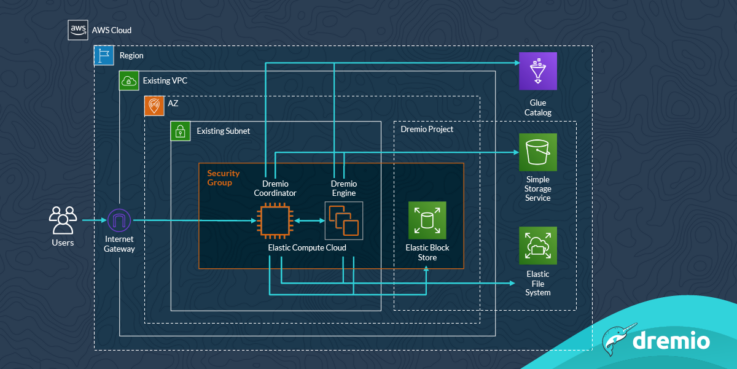The width and height of the screenshot is (737, 369).
Task: Click the Security Group label
Action: coord(223,178)
